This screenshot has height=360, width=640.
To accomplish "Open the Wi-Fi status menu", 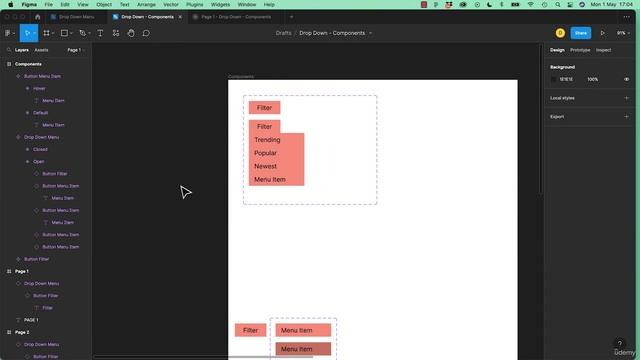I will coord(531,4).
